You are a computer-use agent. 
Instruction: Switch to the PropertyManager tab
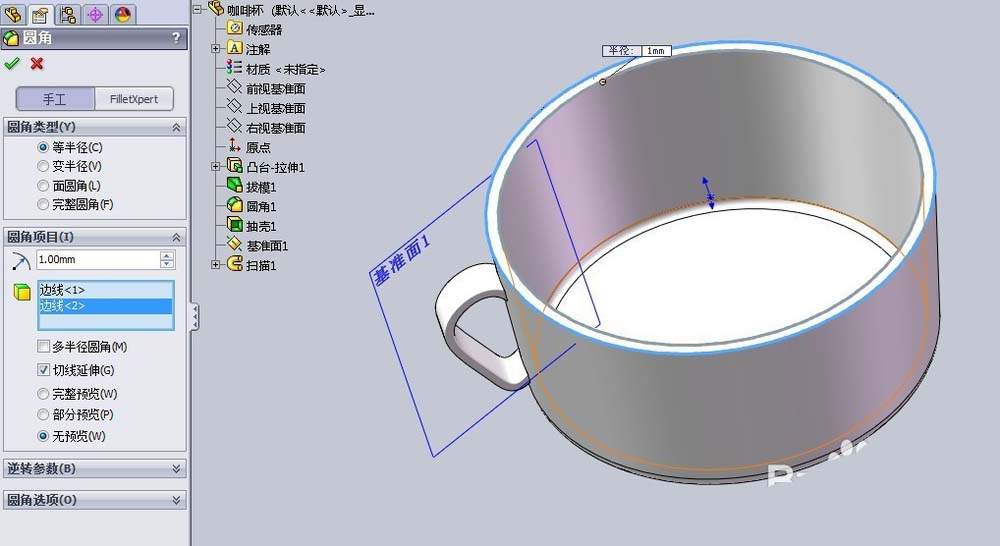(40, 13)
